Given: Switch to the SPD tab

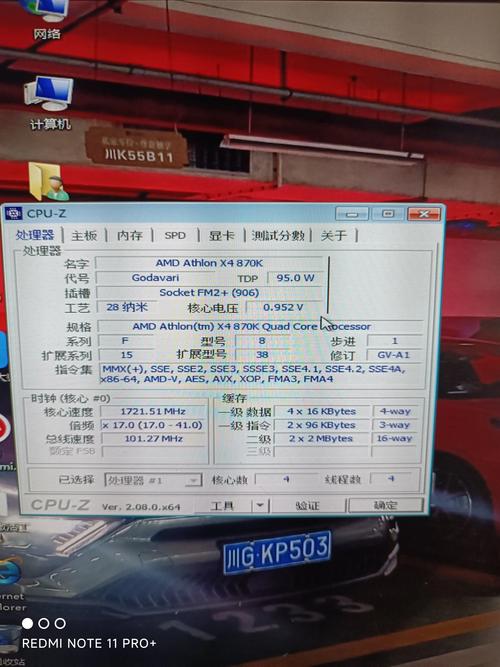Looking at the screenshot, I should coord(175,235).
